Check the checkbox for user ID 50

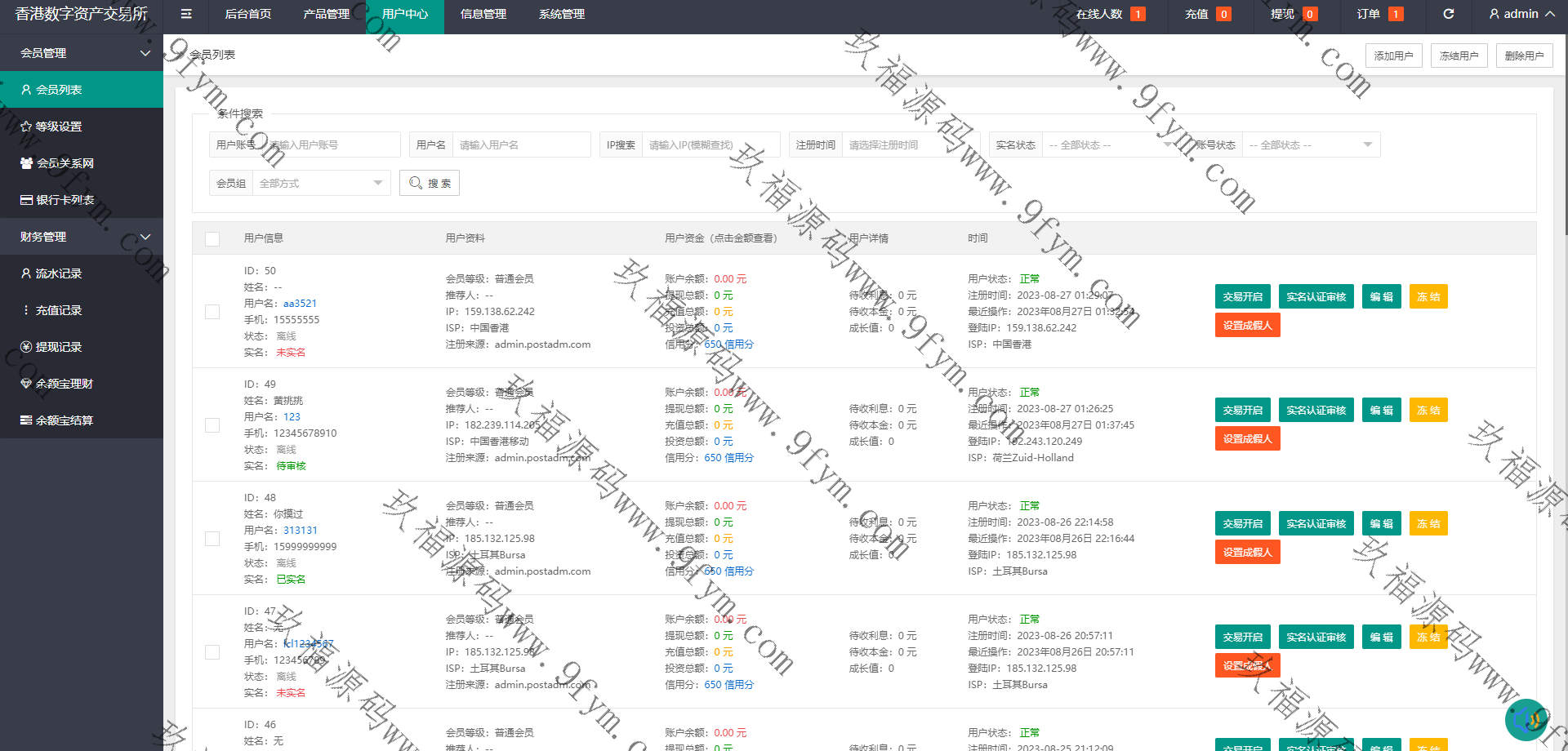212,312
